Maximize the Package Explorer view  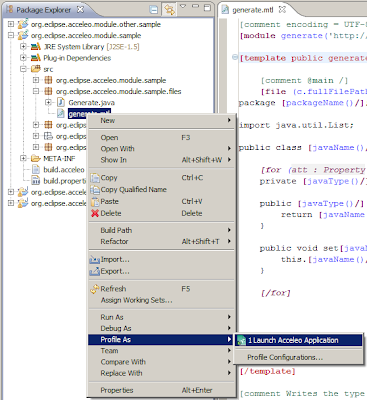point(207,7)
